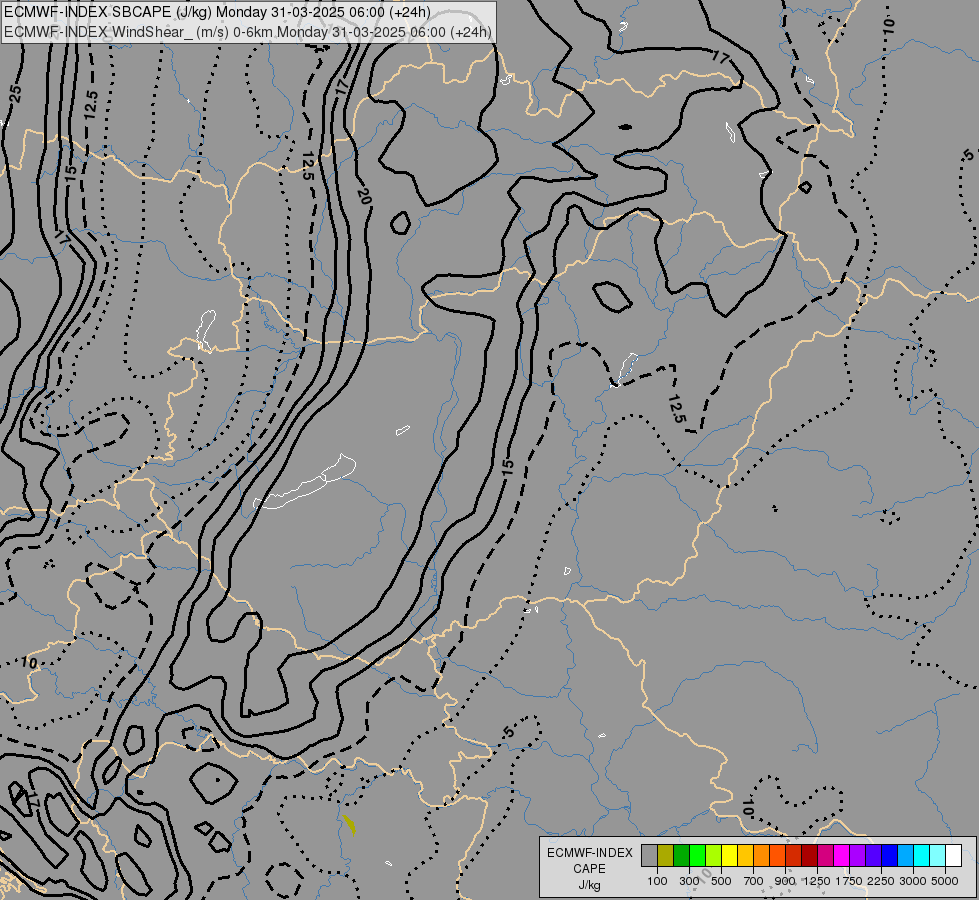Click the 300 legend tick label

pyautogui.click(x=689, y=881)
